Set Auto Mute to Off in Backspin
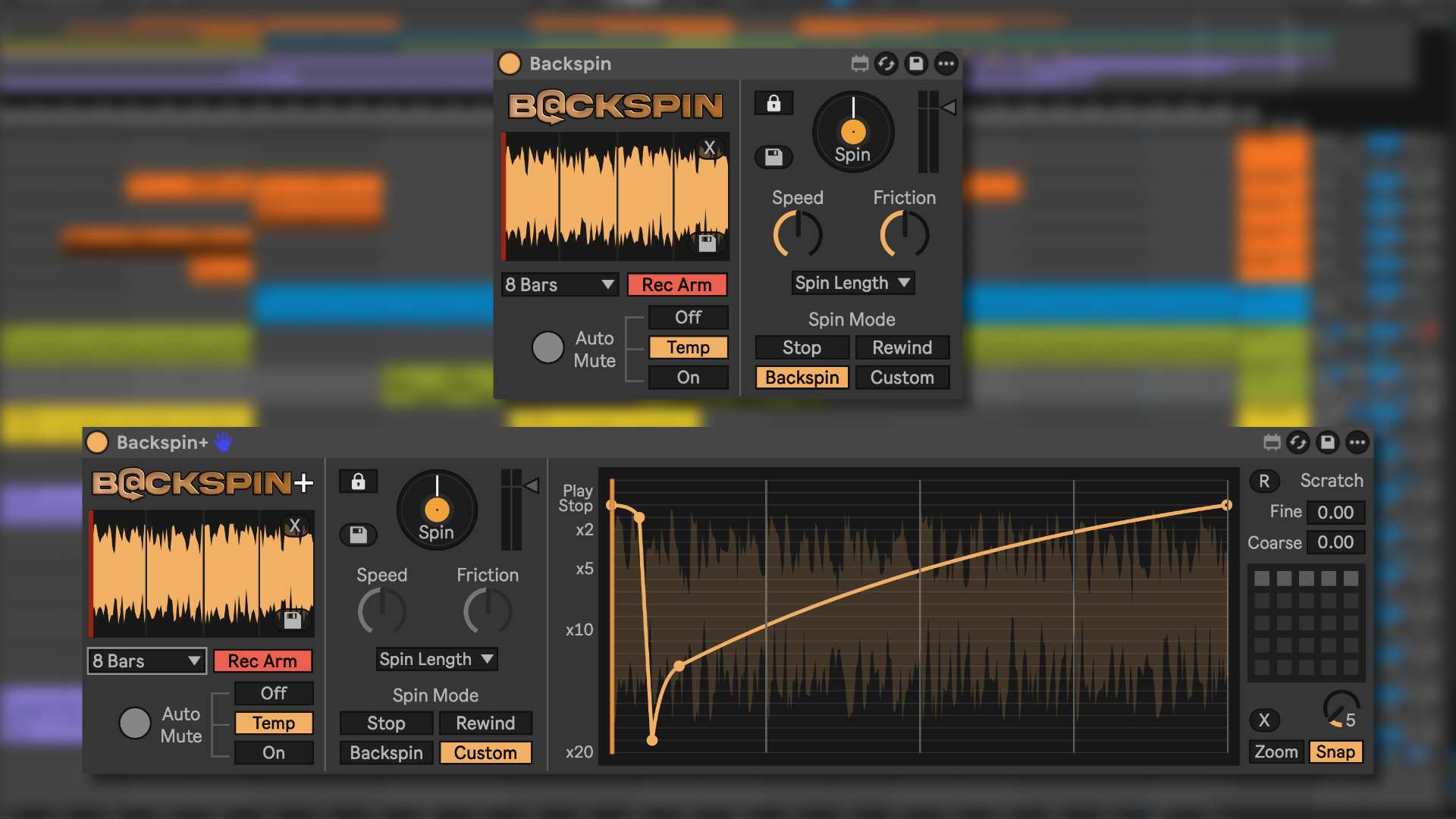The image size is (1456, 819). point(688,317)
